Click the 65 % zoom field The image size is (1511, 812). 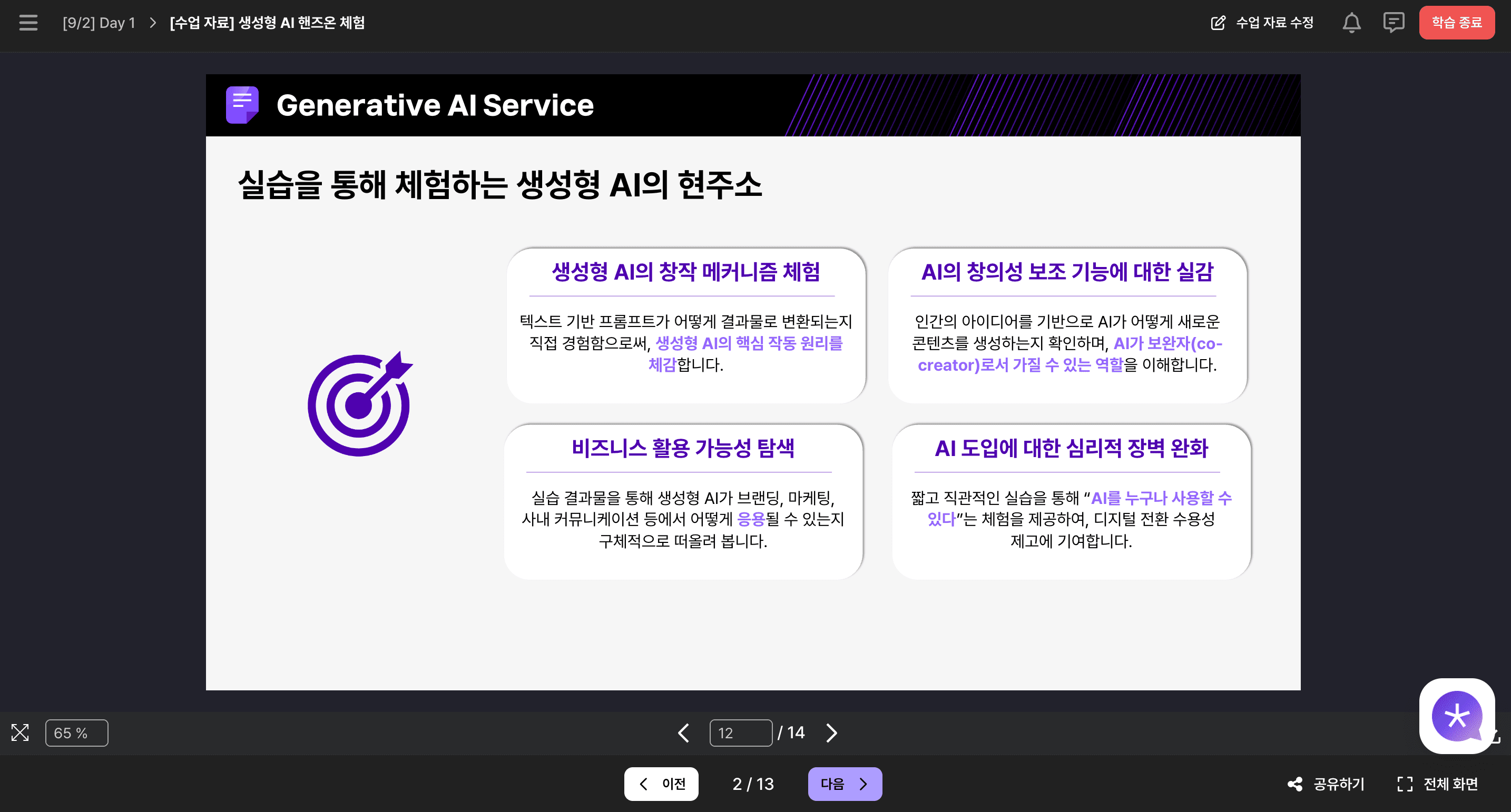point(77,733)
